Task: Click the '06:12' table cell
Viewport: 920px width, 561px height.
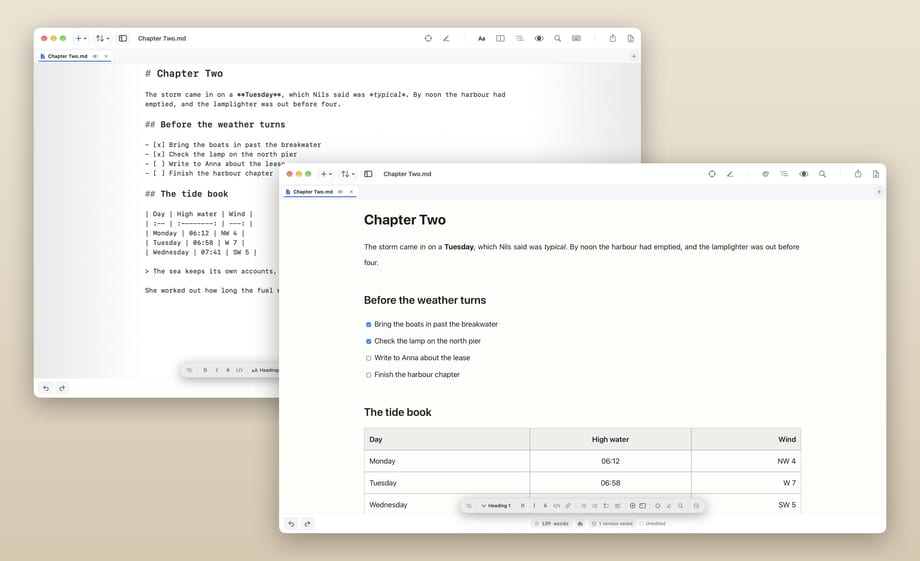Action: pyautogui.click(x=610, y=461)
